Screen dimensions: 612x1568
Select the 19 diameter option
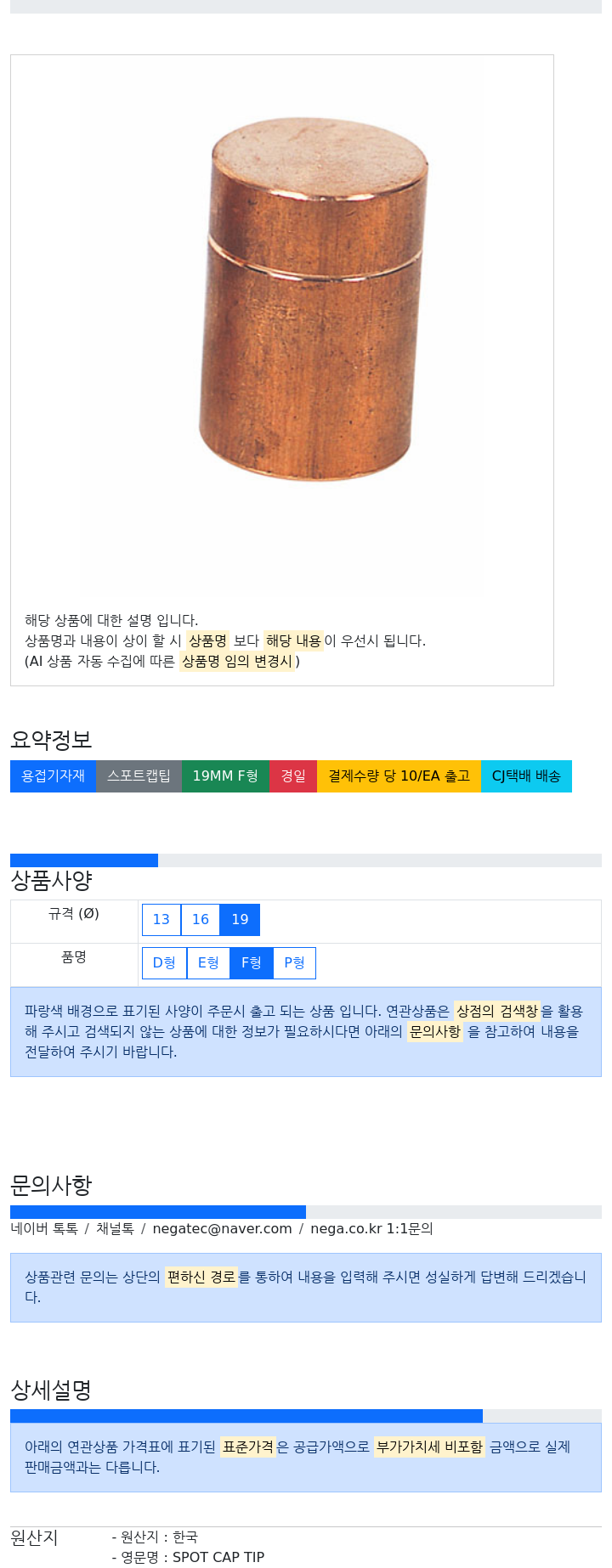tap(240, 919)
